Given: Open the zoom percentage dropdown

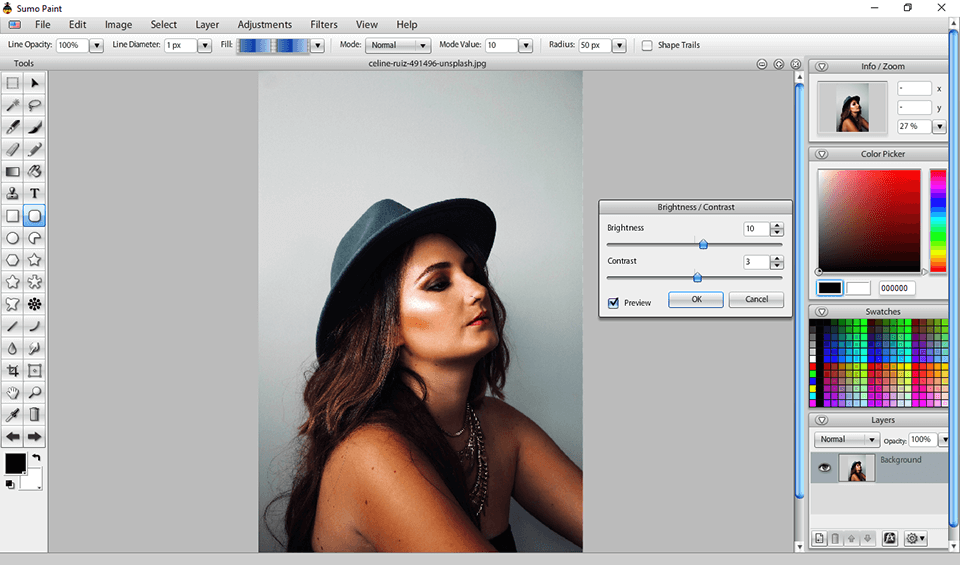Looking at the screenshot, I should (x=940, y=127).
